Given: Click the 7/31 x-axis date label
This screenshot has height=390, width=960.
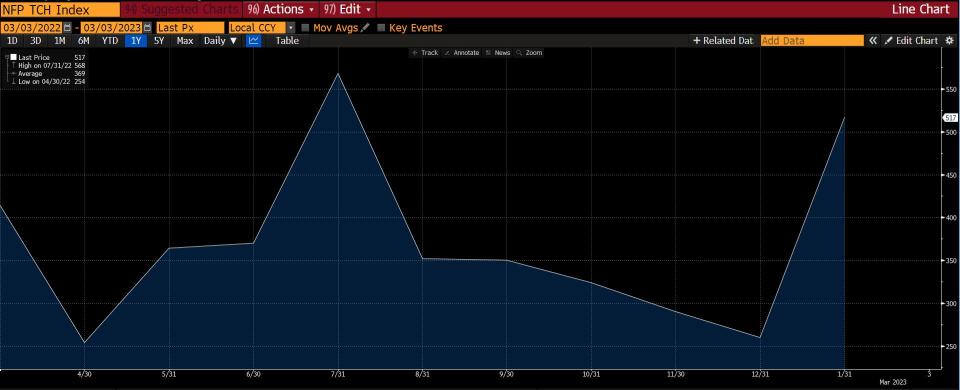Looking at the screenshot, I should point(337,374).
